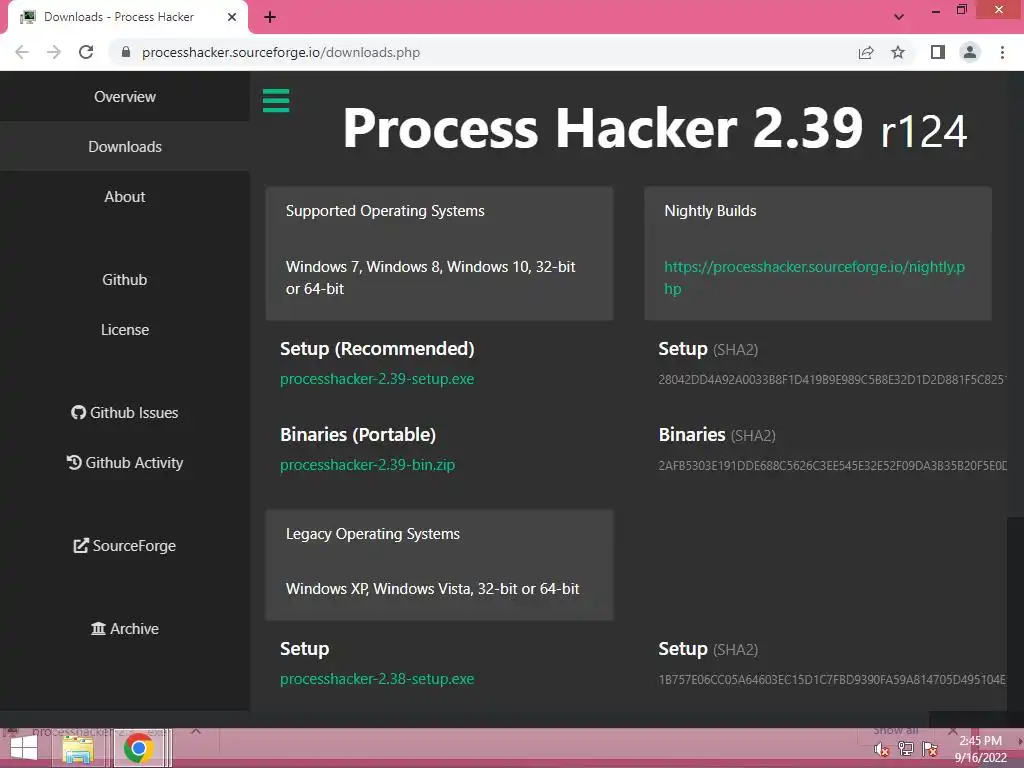
Task: Bookmark this page with star icon
Action: point(898,52)
